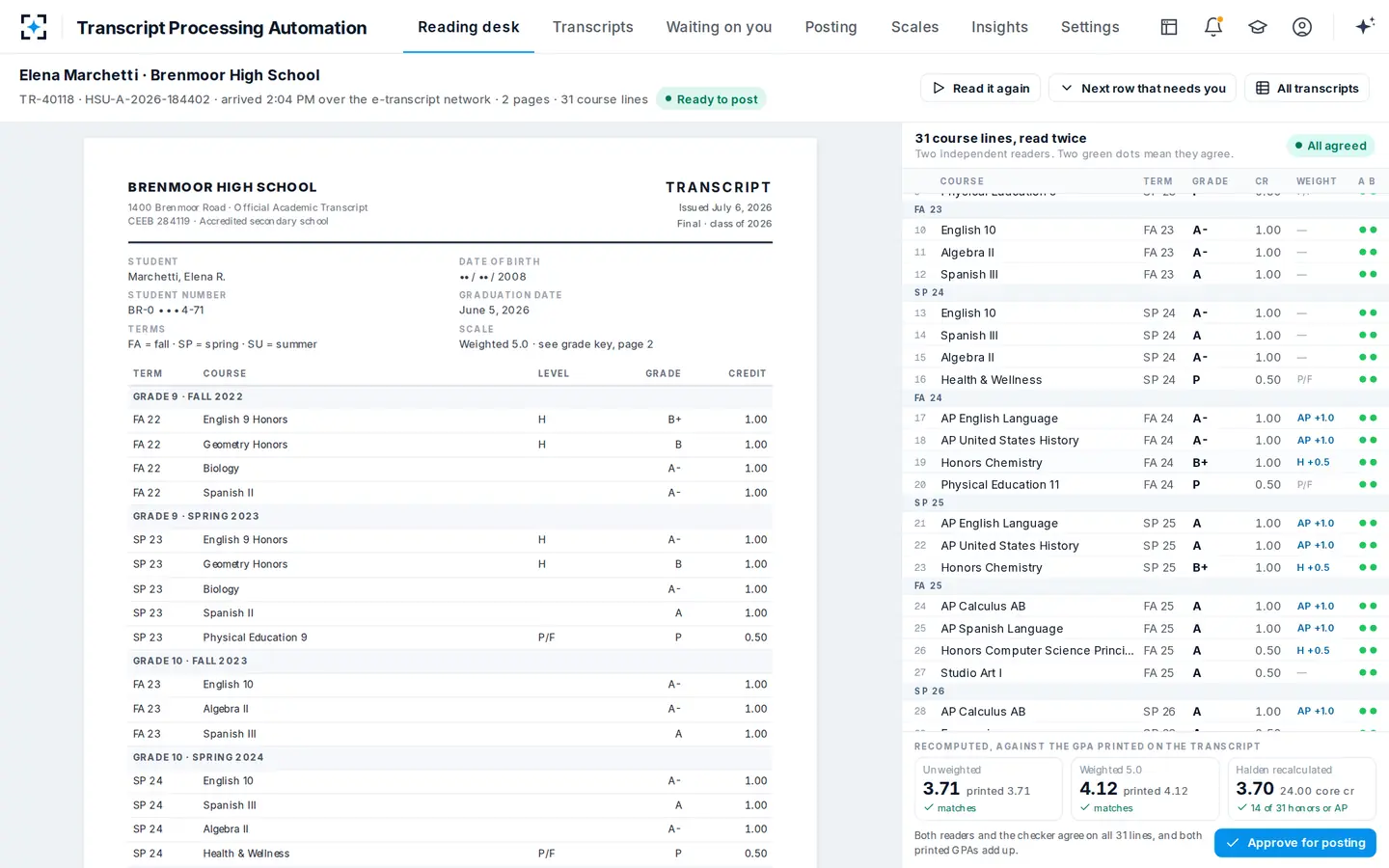The height and width of the screenshot is (868, 1389).
Task: Select the Honors Computer Science course line
Action: point(1145,651)
